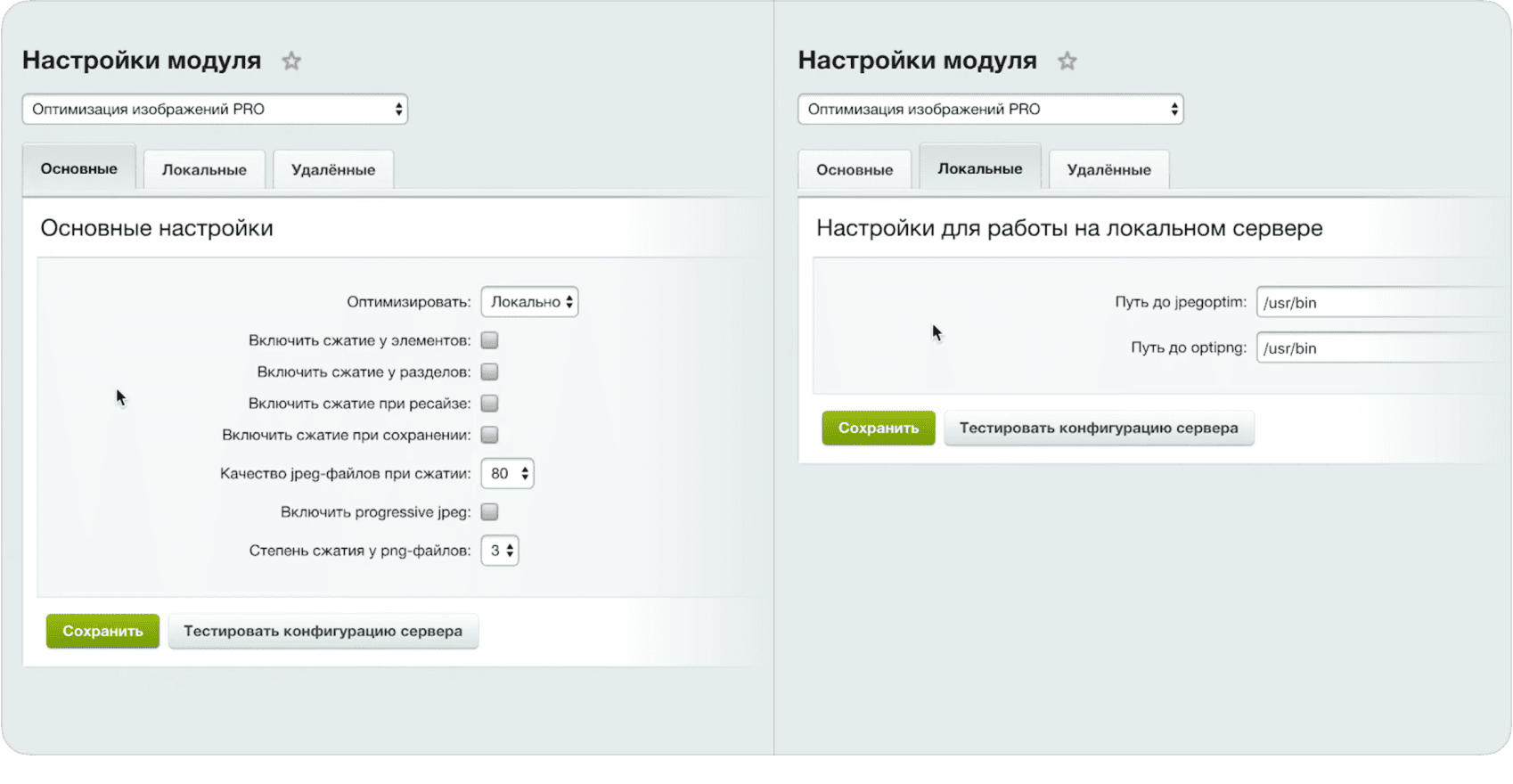
Task: Switch to Локальные tab in left panel
Action: (204, 169)
